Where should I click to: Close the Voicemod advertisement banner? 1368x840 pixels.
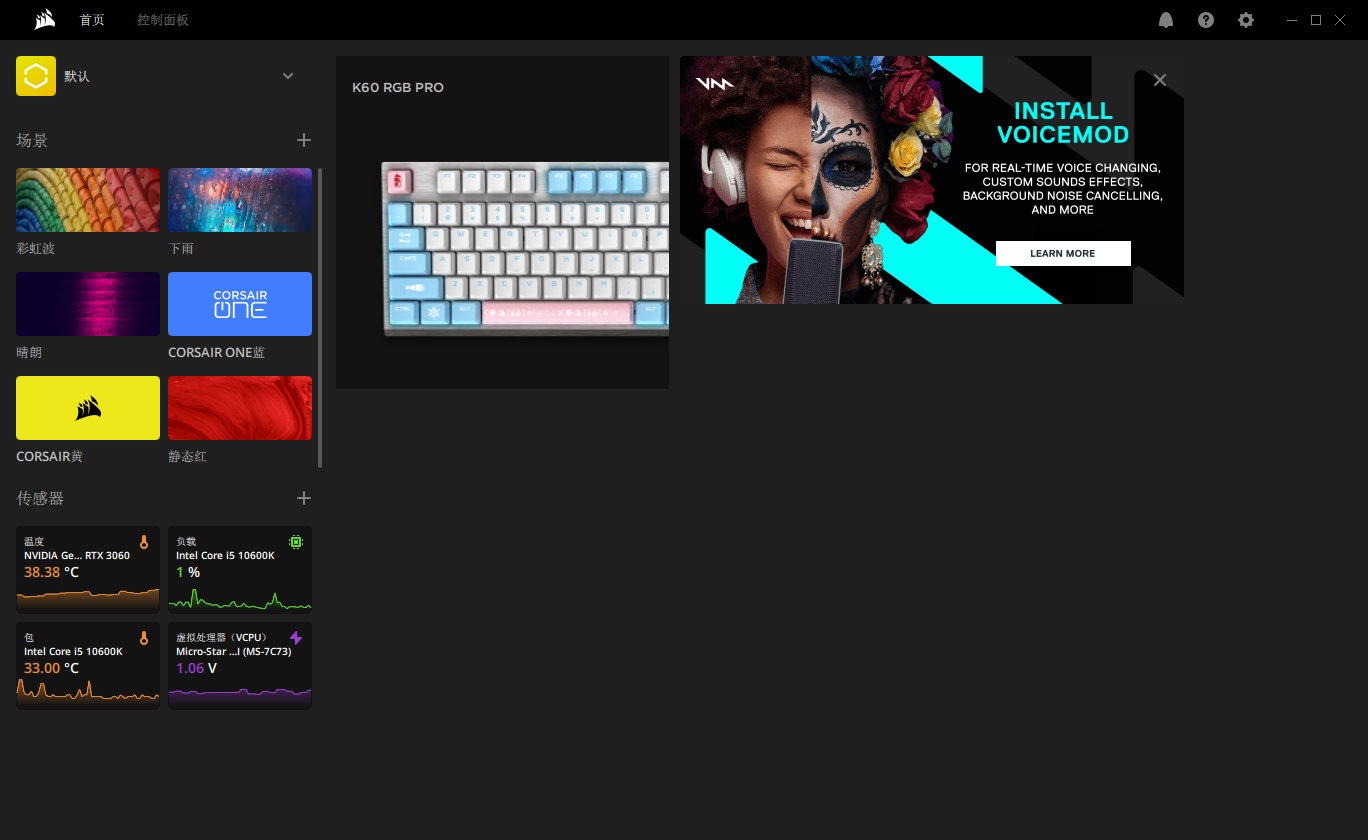click(1160, 80)
